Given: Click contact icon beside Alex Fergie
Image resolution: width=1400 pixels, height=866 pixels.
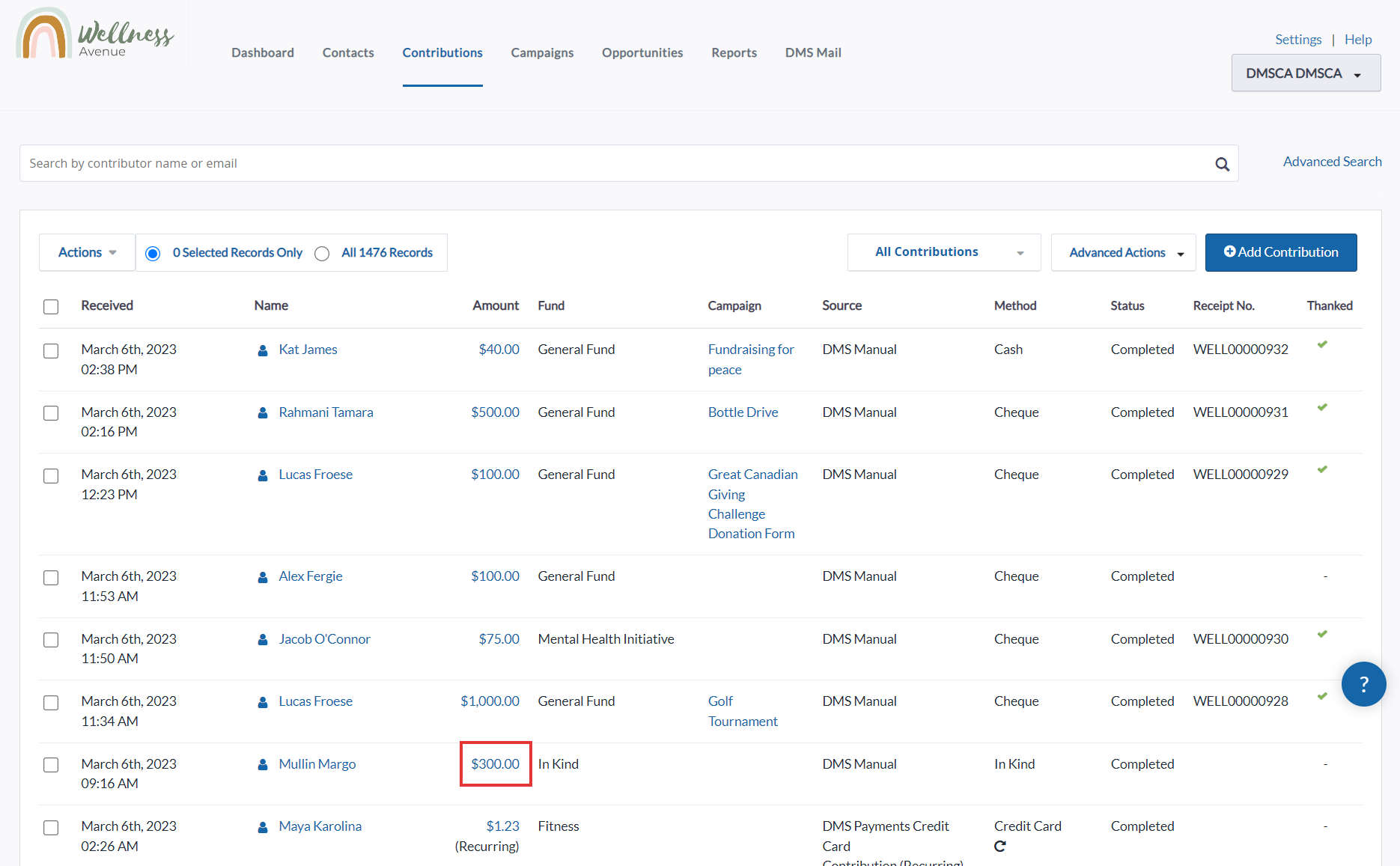Looking at the screenshot, I should (x=263, y=577).
